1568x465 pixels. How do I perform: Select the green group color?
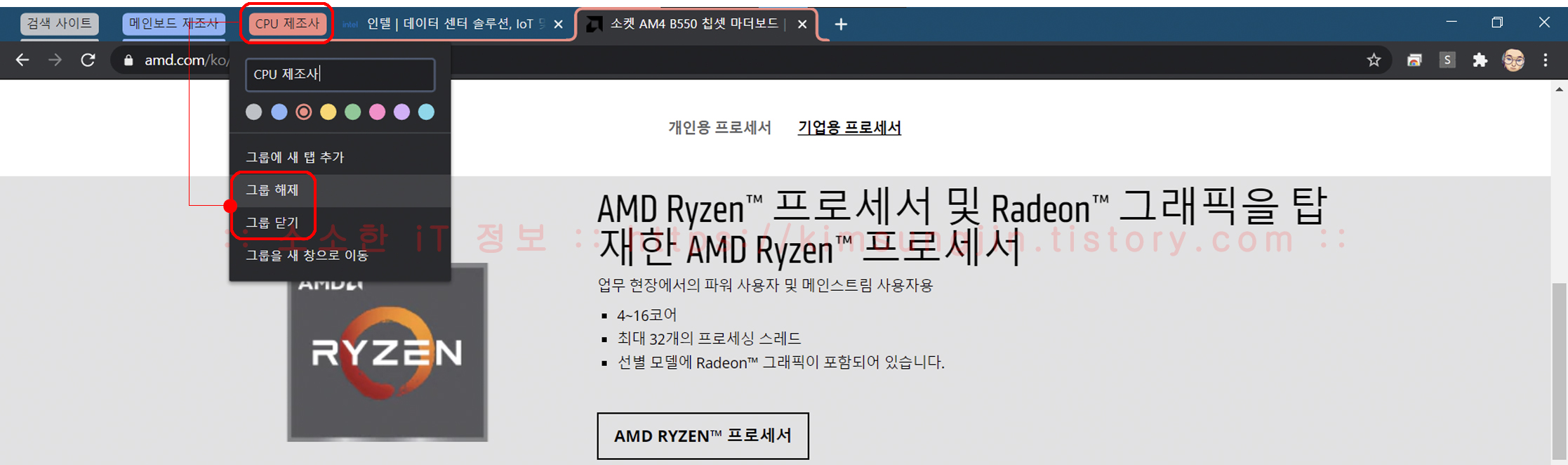click(353, 112)
